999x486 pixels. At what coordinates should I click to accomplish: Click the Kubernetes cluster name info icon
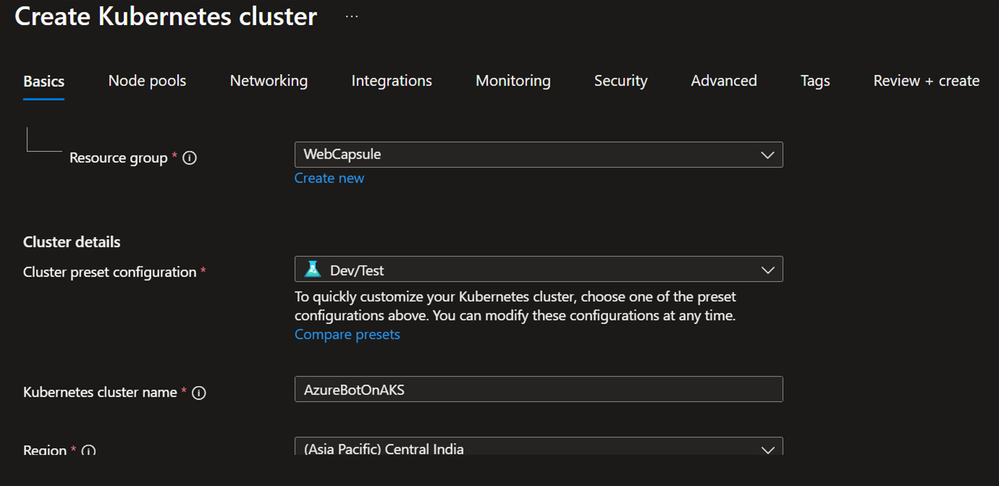pyautogui.click(x=199, y=393)
